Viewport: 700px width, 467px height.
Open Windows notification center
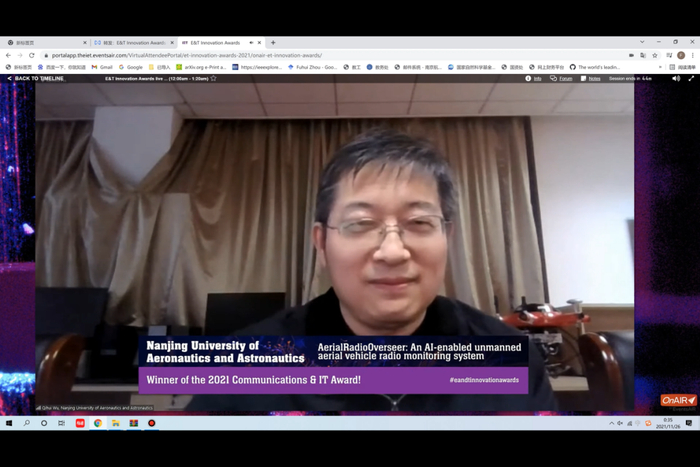tap(689, 423)
